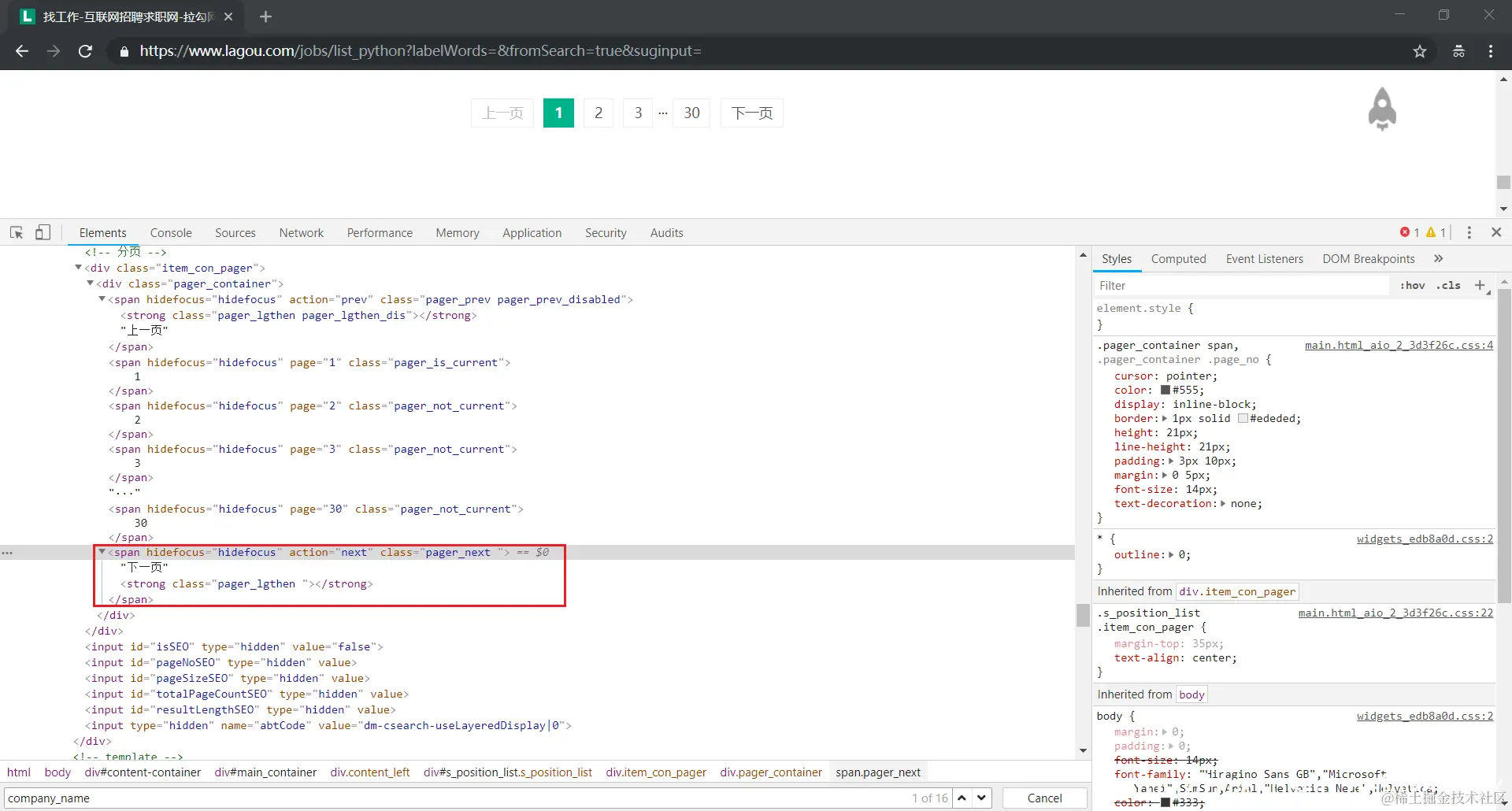Collapse the selected pager_next span node

pos(102,552)
